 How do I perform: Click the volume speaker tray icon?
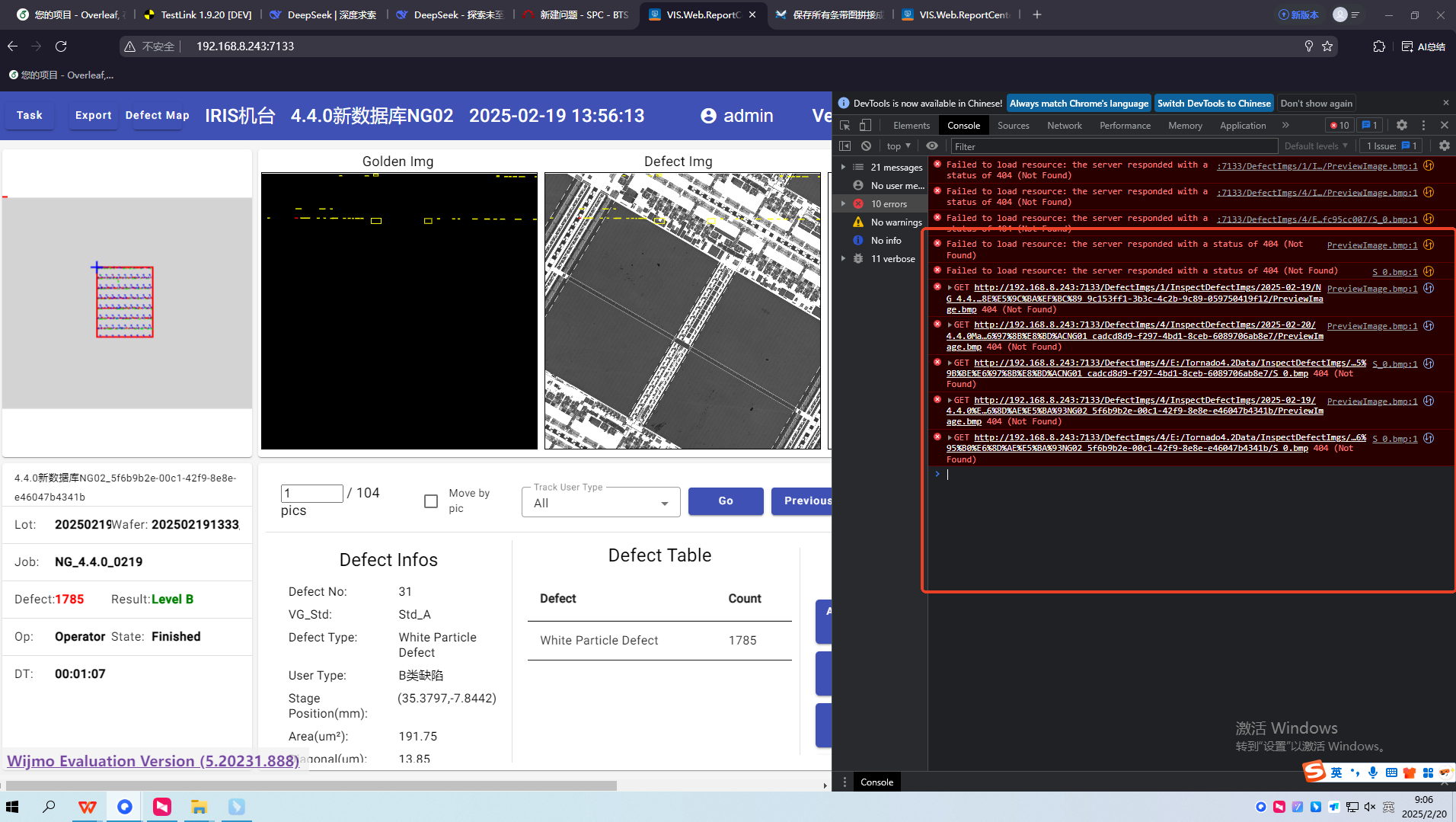coord(1370,807)
